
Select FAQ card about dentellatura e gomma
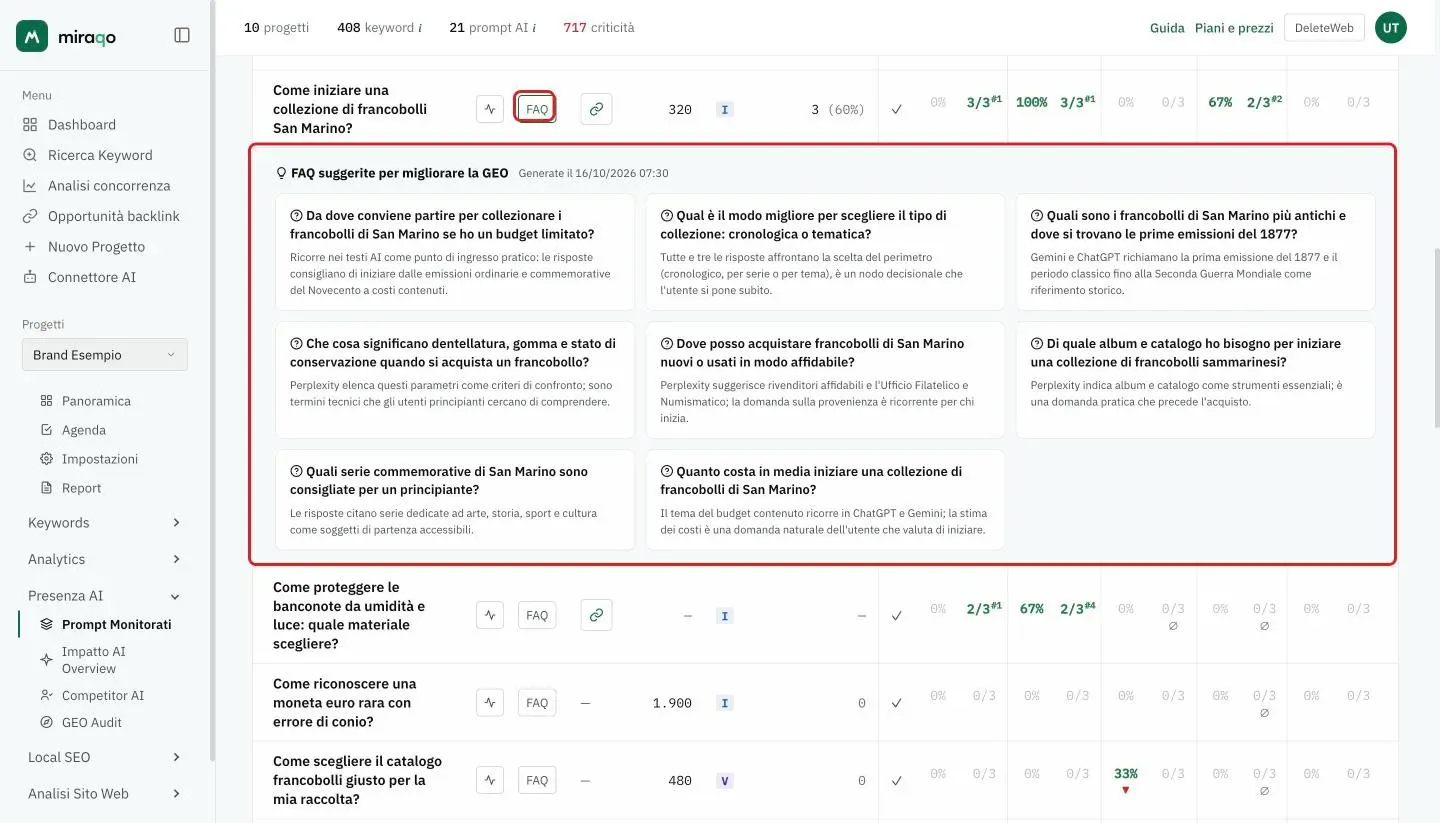pos(455,380)
